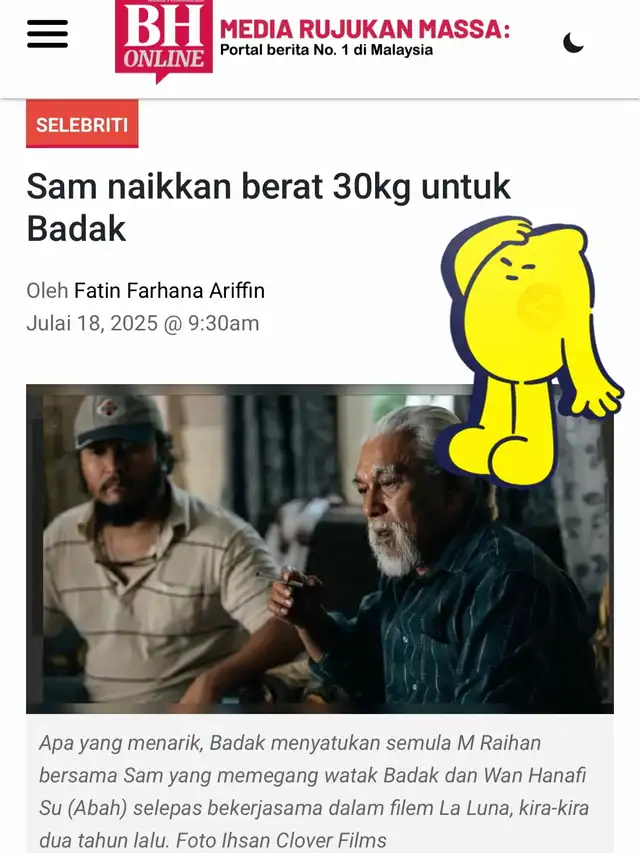Tap the yellow sticker's frowning face
Image resolution: width=640 pixels, height=853 pixels.
tap(517, 269)
